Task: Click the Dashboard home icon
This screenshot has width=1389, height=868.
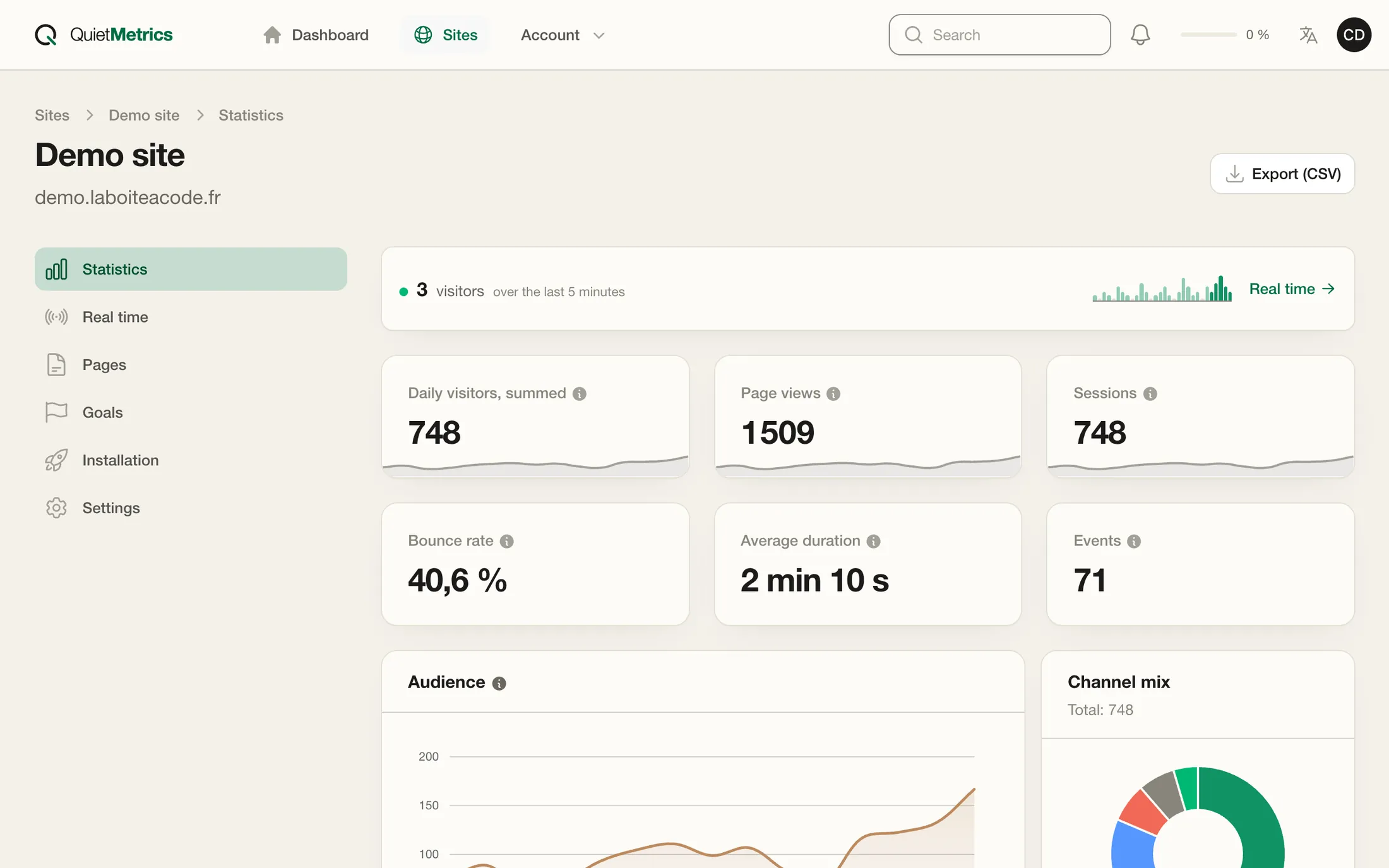Action: pyautogui.click(x=272, y=35)
